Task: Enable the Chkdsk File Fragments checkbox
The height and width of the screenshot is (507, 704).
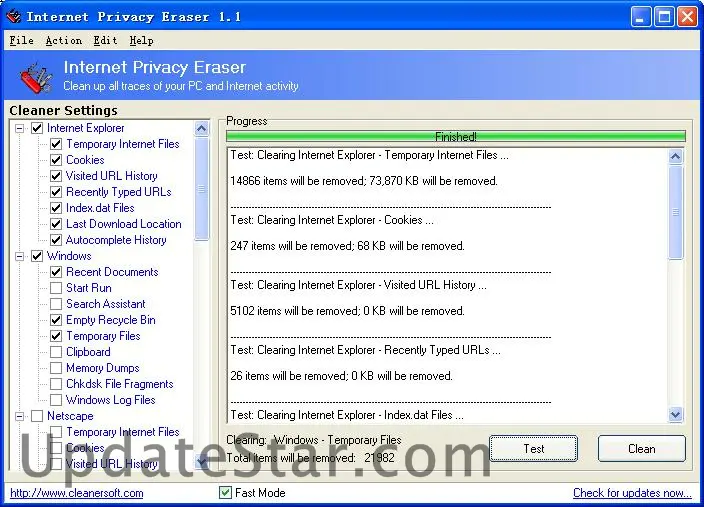Action: pos(56,384)
